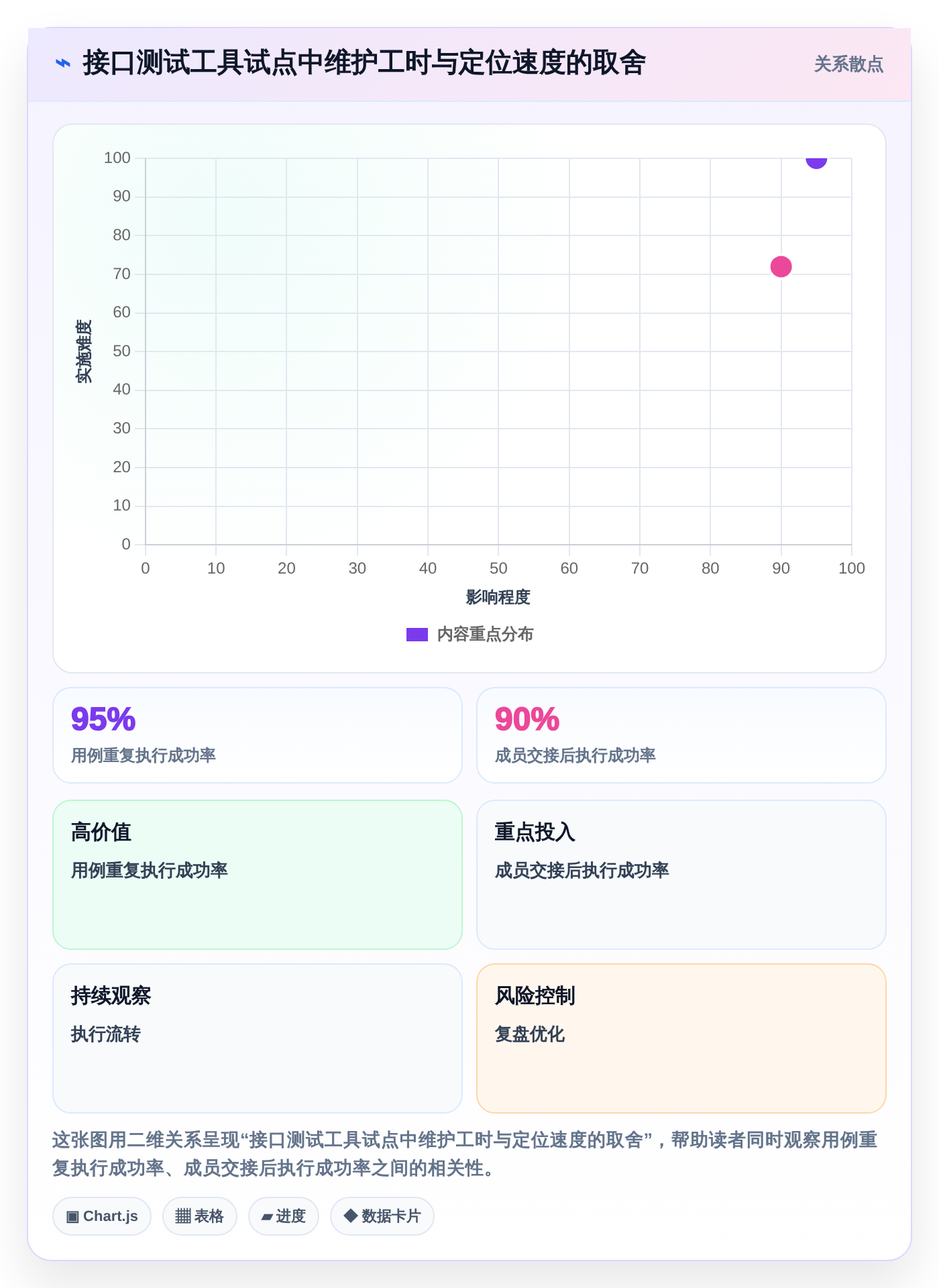939x1288 pixels.
Task: Click 用例重复执行成功率 inside the 高价值 card
Action: pyautogui.click(x=150, y=871)
